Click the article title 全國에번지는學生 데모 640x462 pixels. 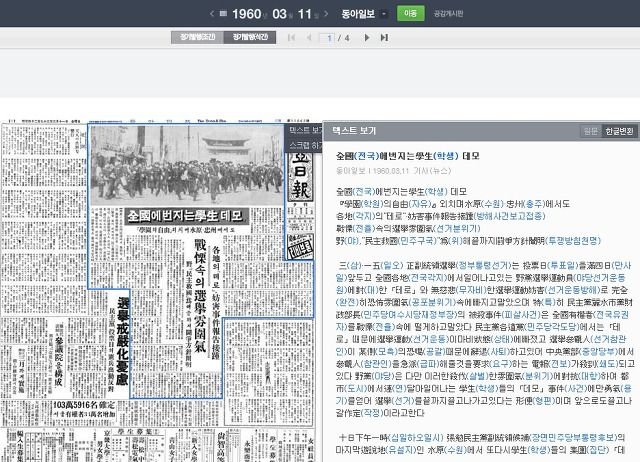click(x=407, y=156)
